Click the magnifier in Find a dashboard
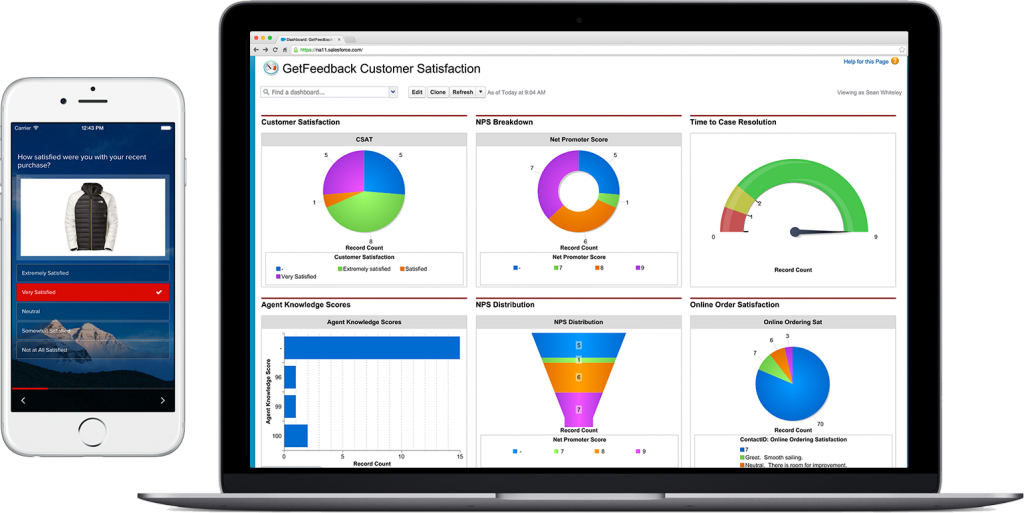Screen dimensions: 1024x513 coord(266,93)
